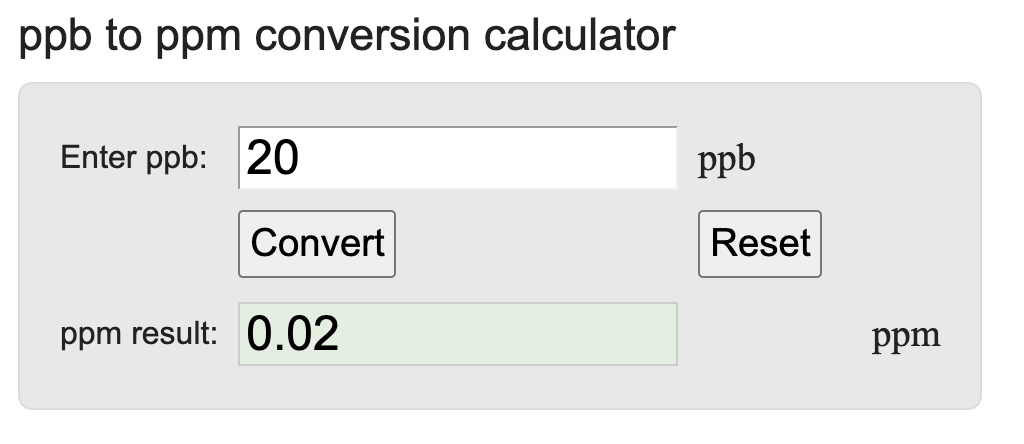Viewport: 1024px width, 444px height.
Task: Focus the Enter ppb input field
Action: click(457, 158)
